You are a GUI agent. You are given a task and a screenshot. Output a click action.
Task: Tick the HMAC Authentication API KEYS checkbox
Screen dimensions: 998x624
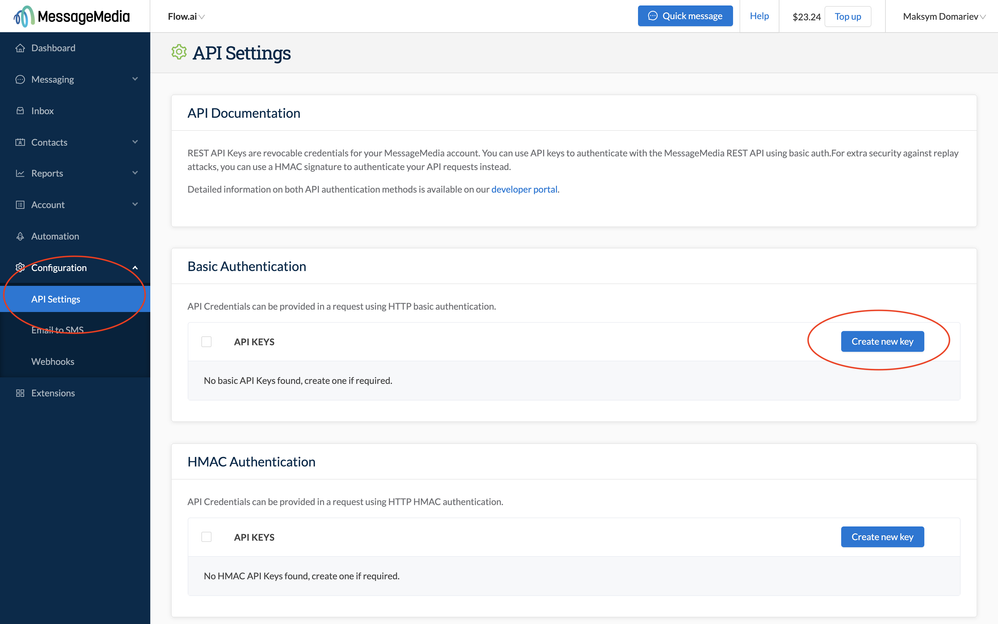tap(206, 537)
